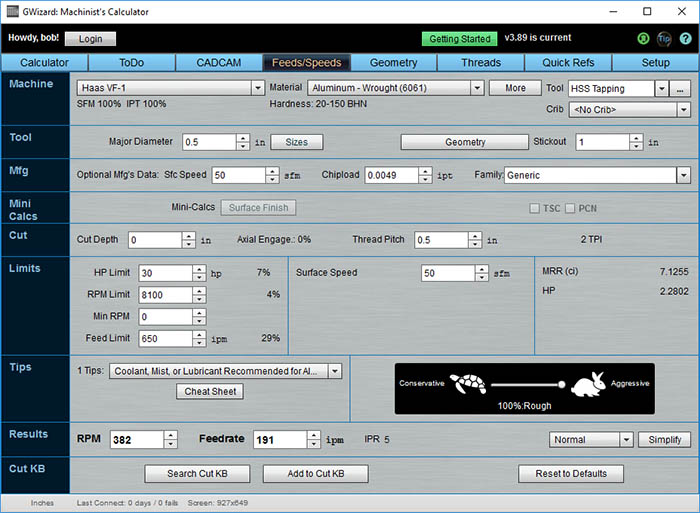This screenshot has width=700, height=513.
Task: Click the Getting Started button
Action: tap(459, 39)
